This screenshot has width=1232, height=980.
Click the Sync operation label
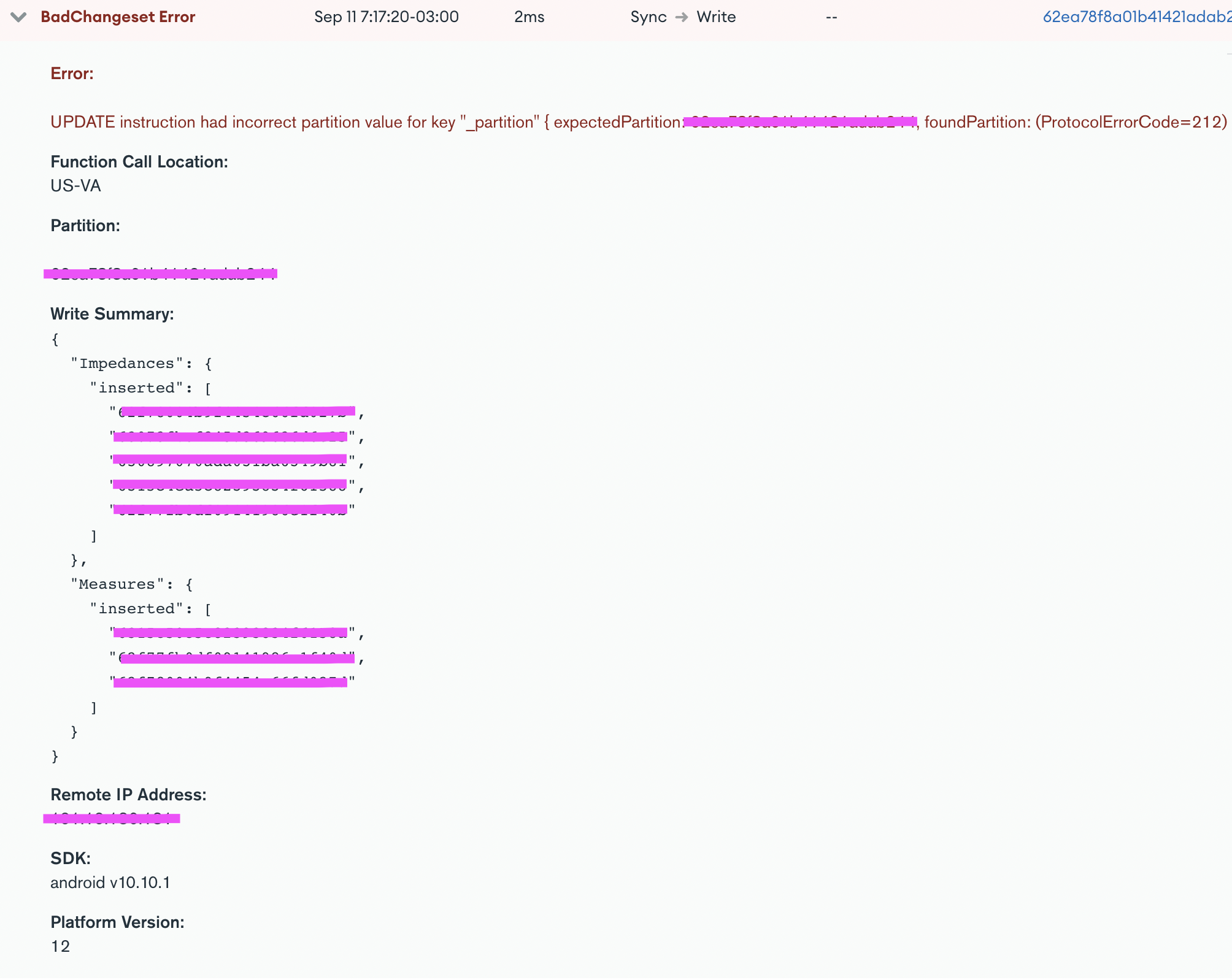pos(647,17)
